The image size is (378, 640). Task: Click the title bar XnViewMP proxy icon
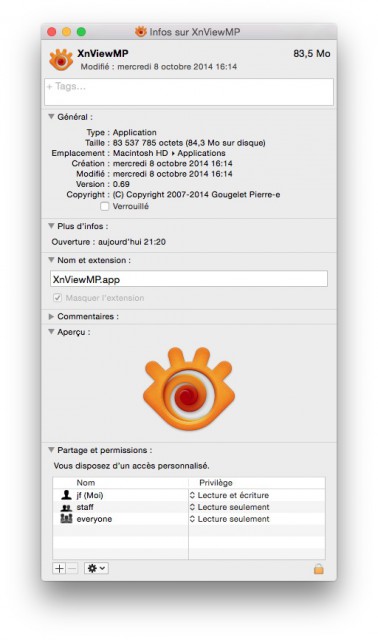pyautogui.click(x=141, y=31)
